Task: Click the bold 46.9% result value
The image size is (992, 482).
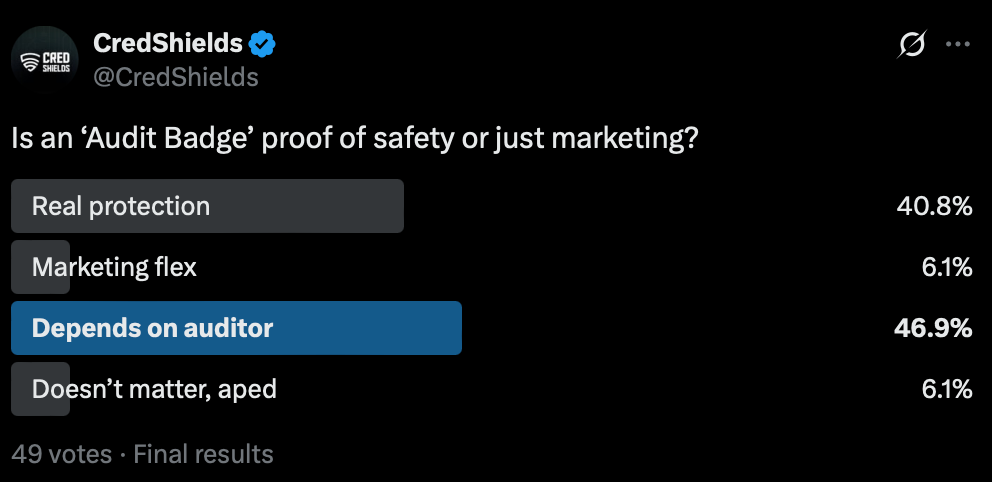Action: (x=935, y=328)
